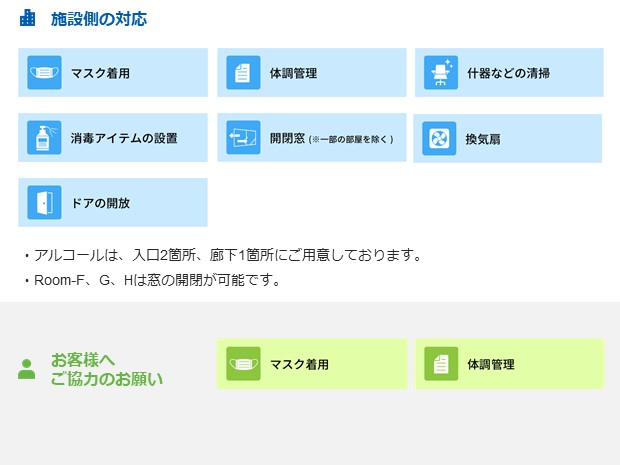Click the 施設側の対応 heading

(98, 18)
